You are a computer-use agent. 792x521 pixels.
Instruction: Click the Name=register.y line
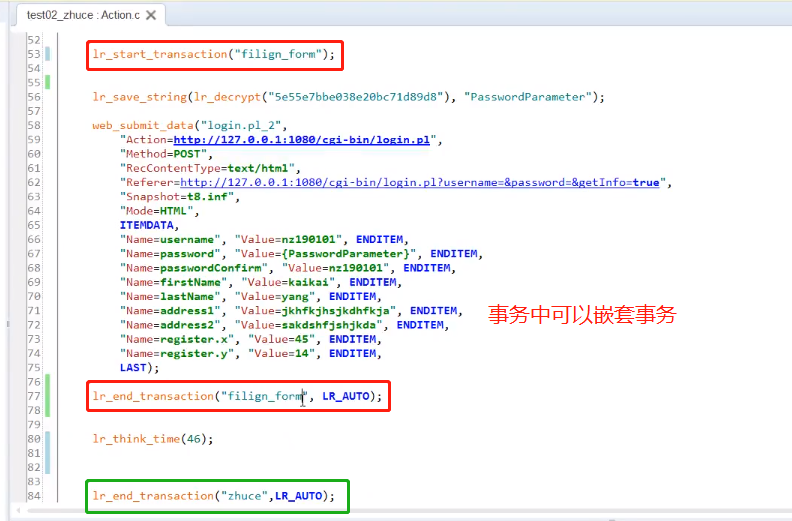[251, 353]
